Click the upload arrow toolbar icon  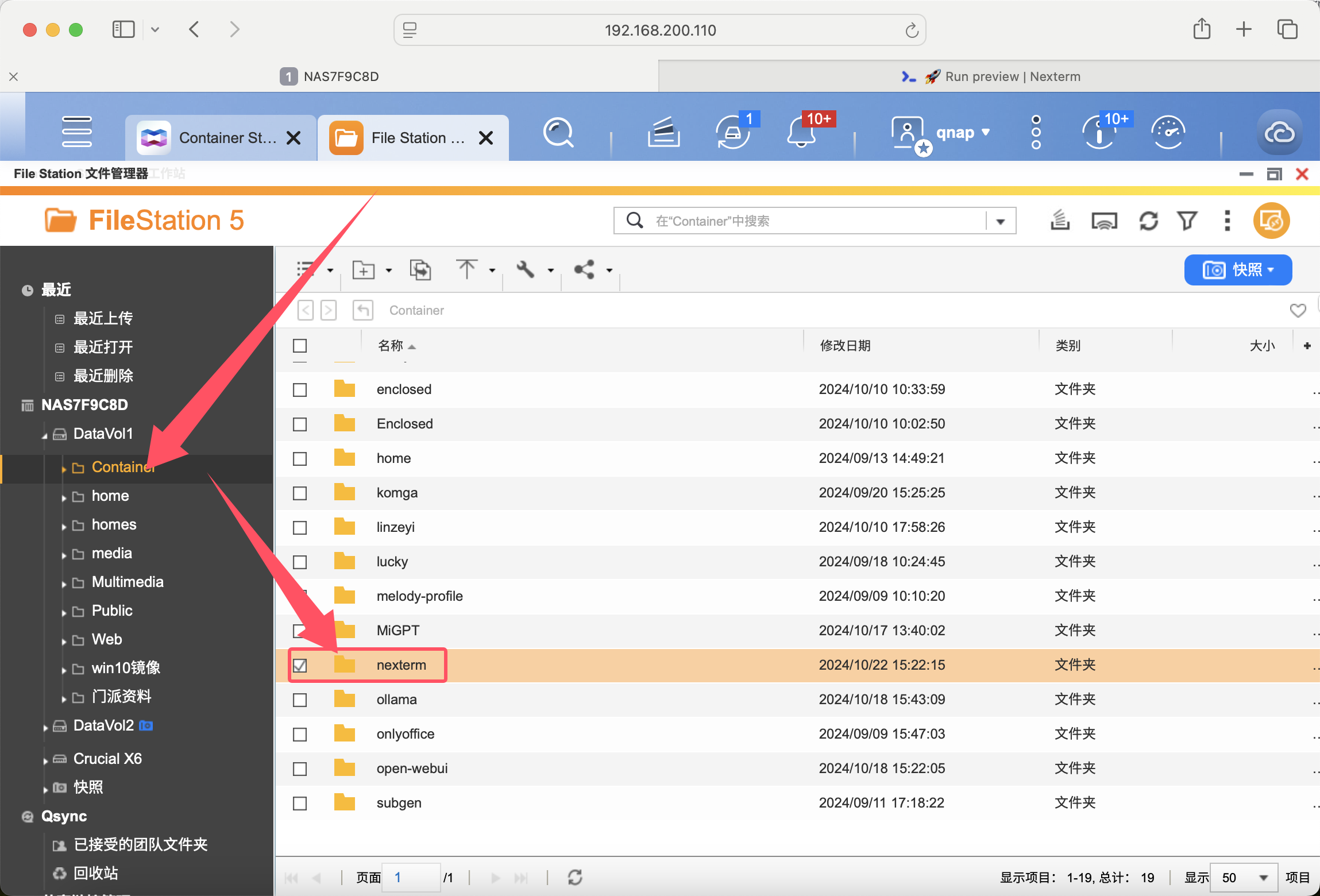click(x=466, y=269)
